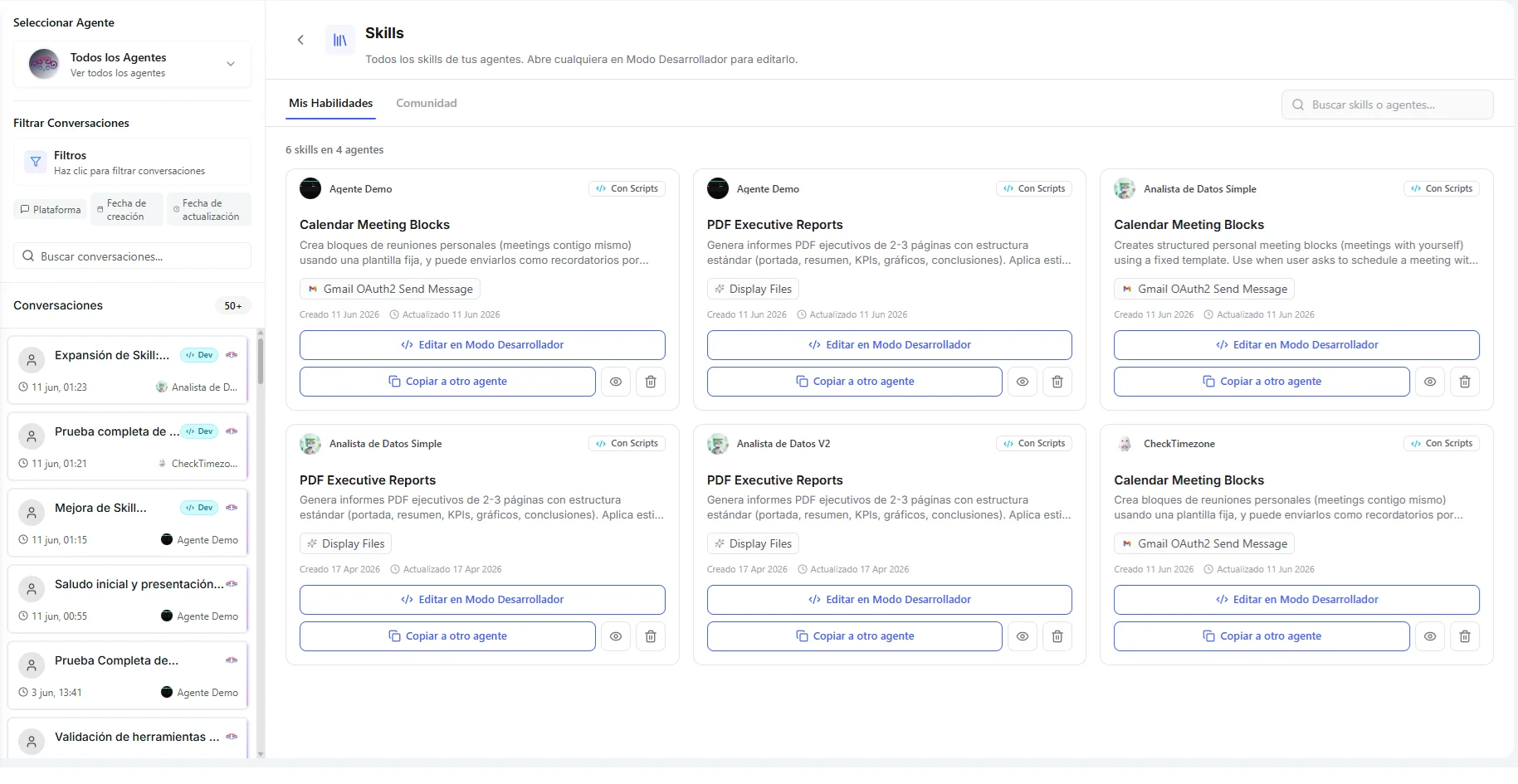
Task: Click the CheckTimezone avatar on its skill card
Action: [1125, 444]
